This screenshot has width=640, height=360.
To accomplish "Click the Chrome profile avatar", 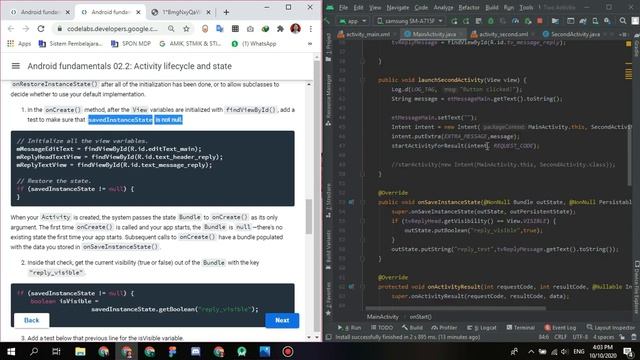I will [x=296, y=29].
